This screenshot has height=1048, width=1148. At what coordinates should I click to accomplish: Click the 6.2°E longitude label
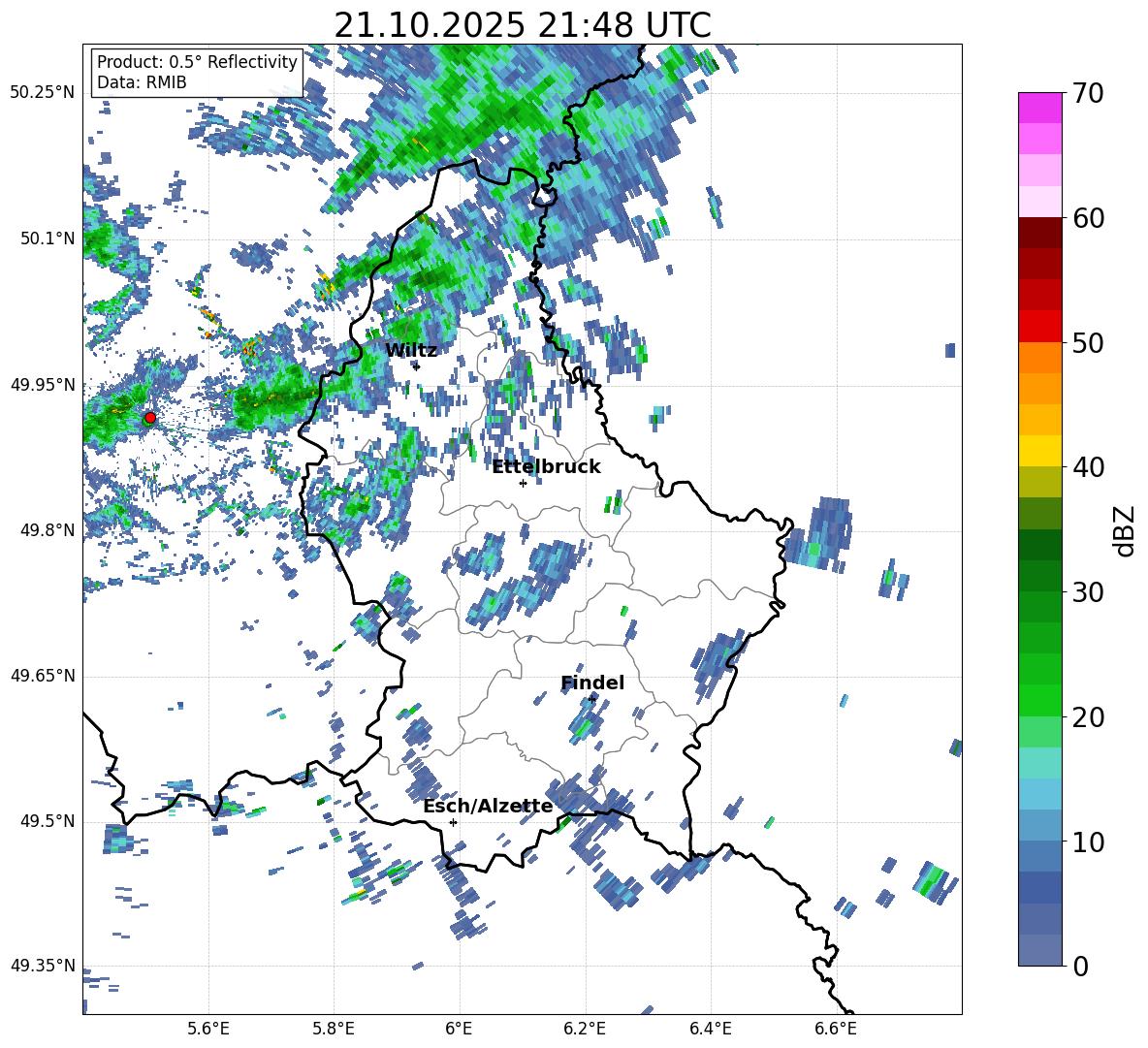585,1029
